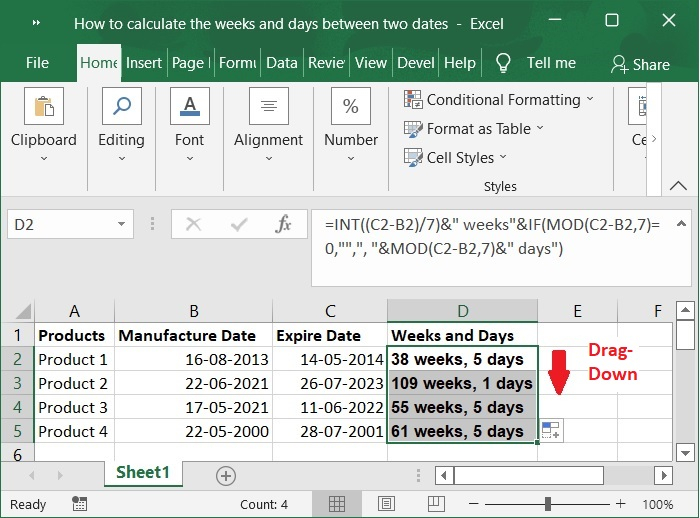
Task: Go to next sheet arrow
Action: [x=60, y=476]
